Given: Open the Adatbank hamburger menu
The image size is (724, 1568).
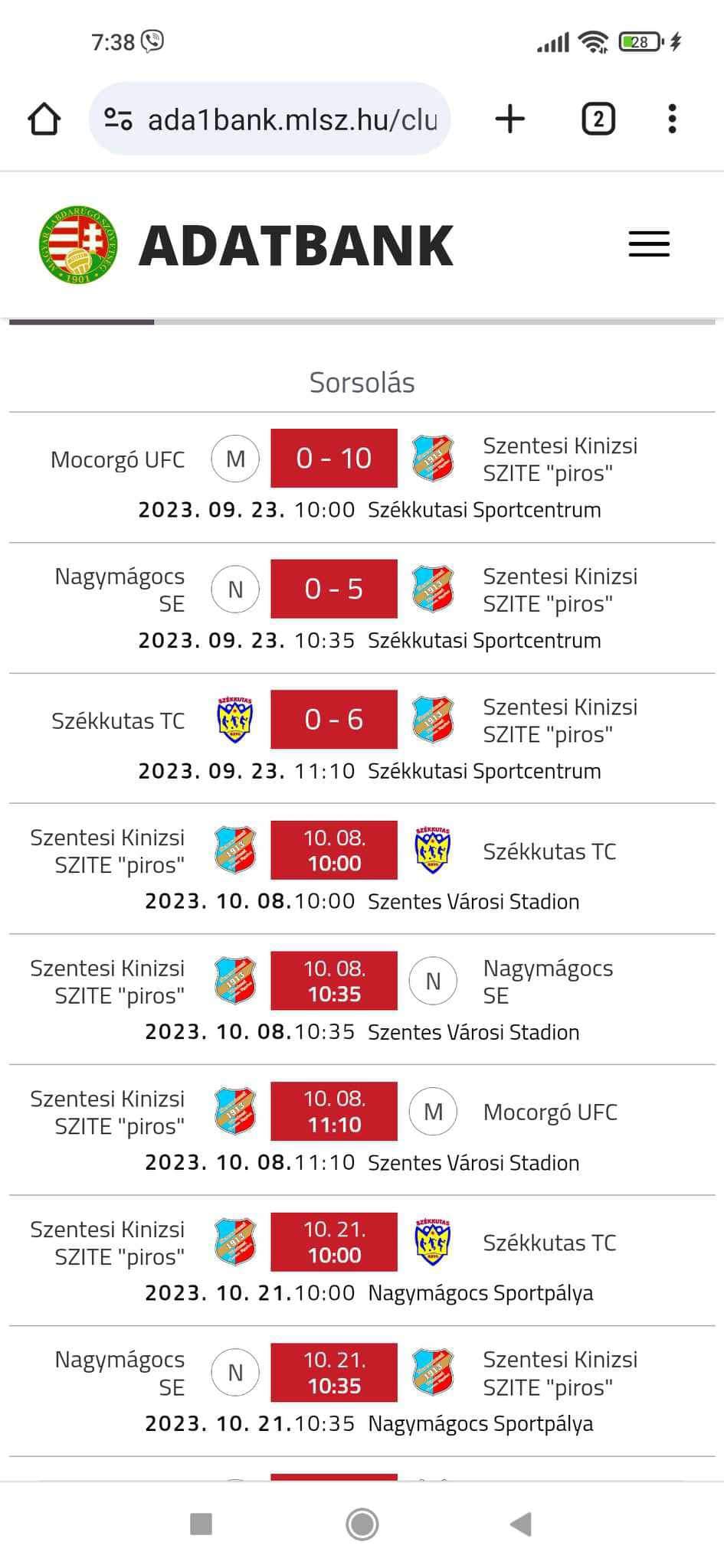Looking at the screenshot, I should pos(649,245).
